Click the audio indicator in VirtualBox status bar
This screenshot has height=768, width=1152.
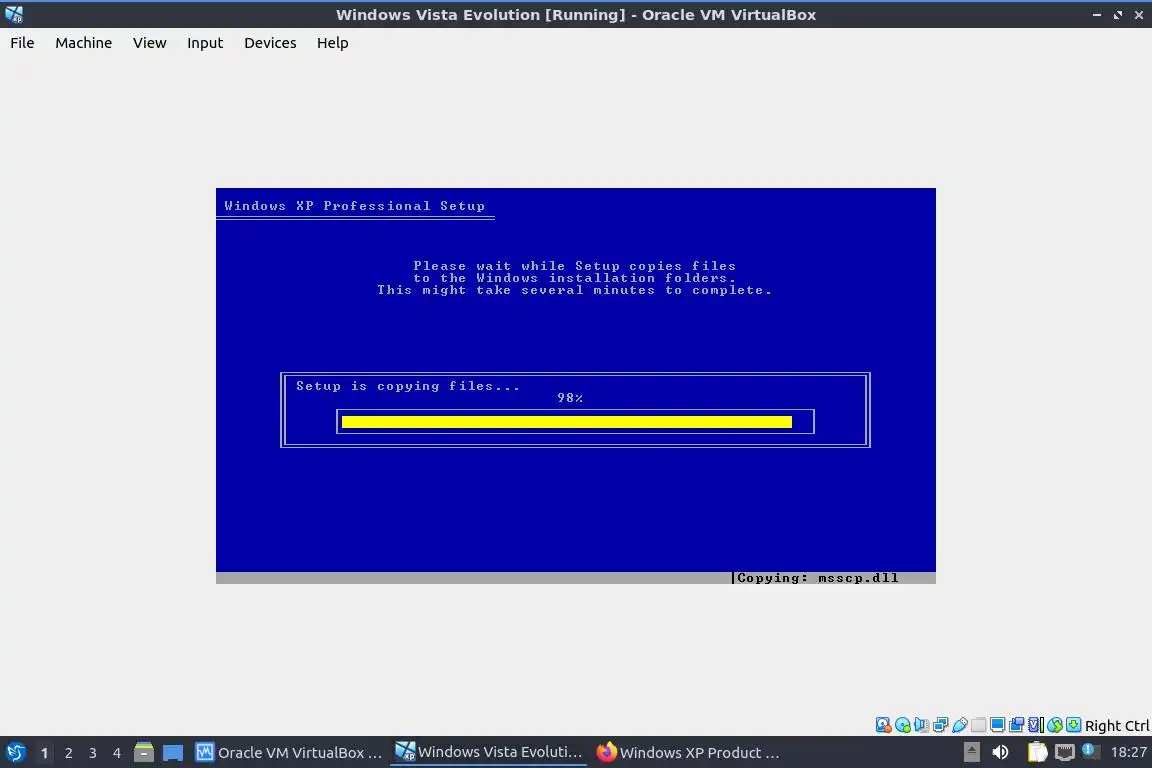tap(921, 725)
